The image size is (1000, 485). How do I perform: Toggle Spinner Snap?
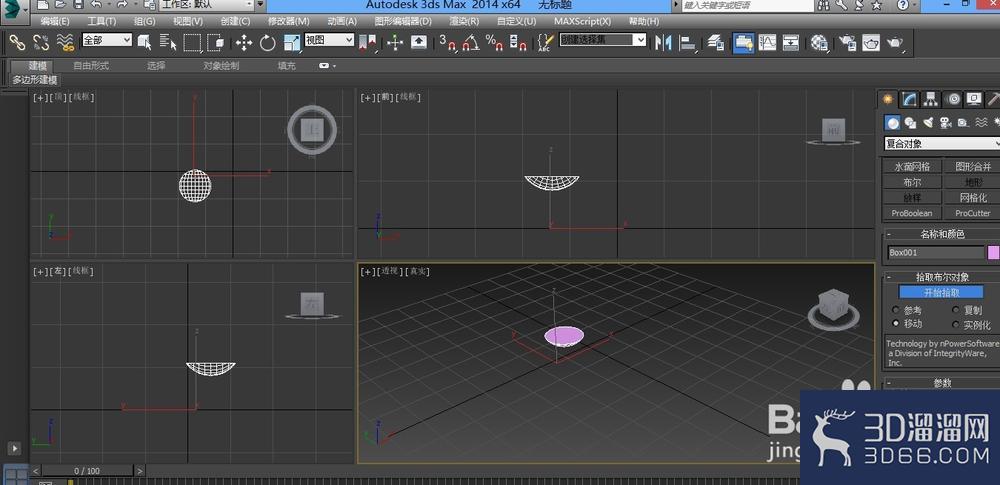(518, 43)
